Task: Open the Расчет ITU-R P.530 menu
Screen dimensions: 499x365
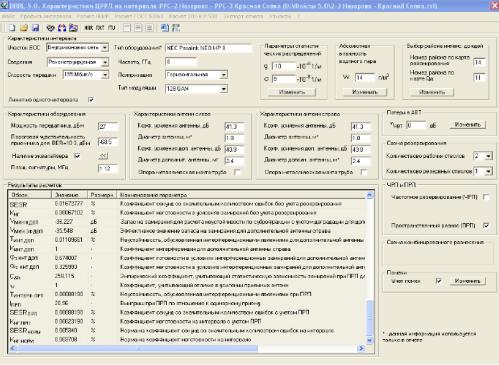Action: [x=193, y=16]
